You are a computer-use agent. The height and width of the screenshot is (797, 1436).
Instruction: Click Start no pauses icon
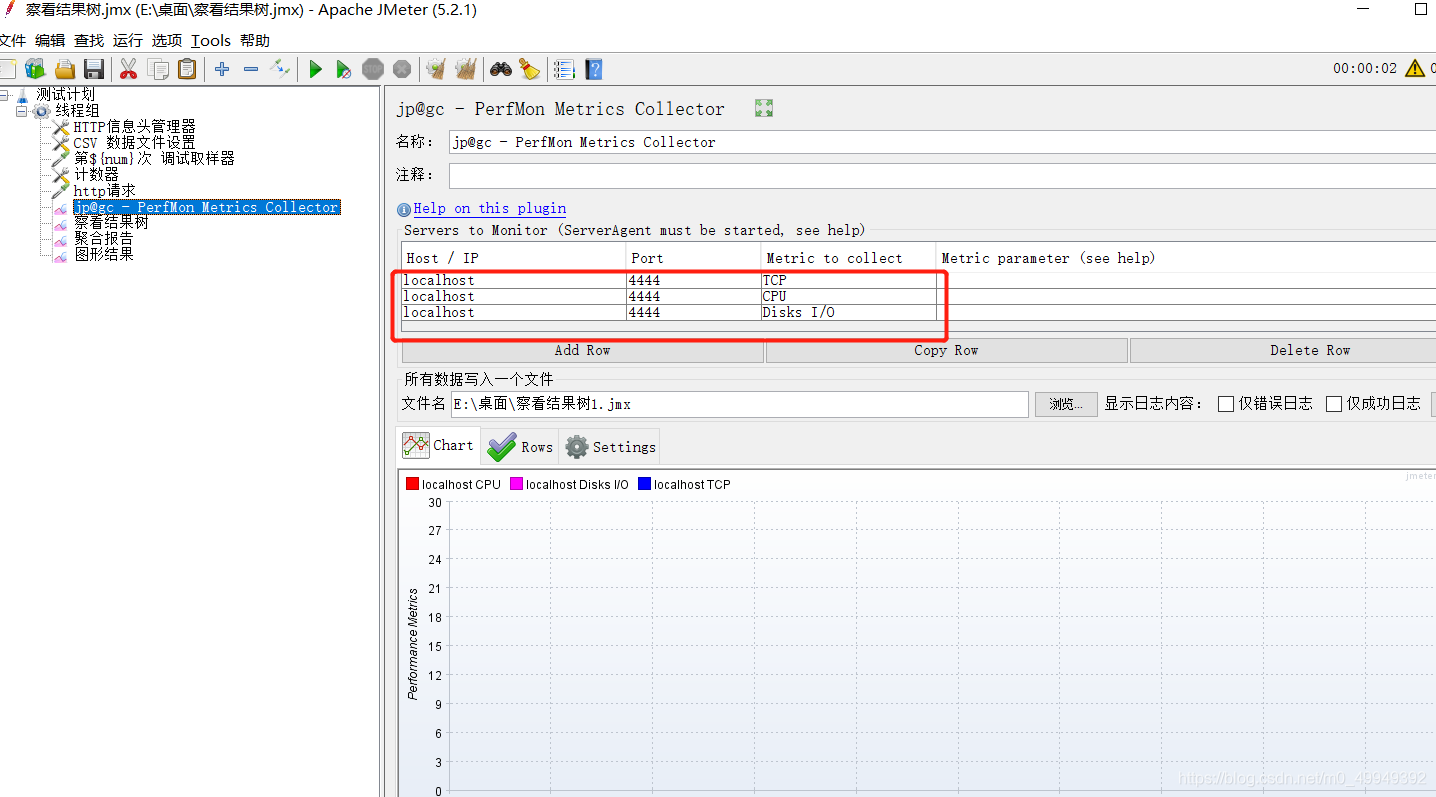(343, 69)
